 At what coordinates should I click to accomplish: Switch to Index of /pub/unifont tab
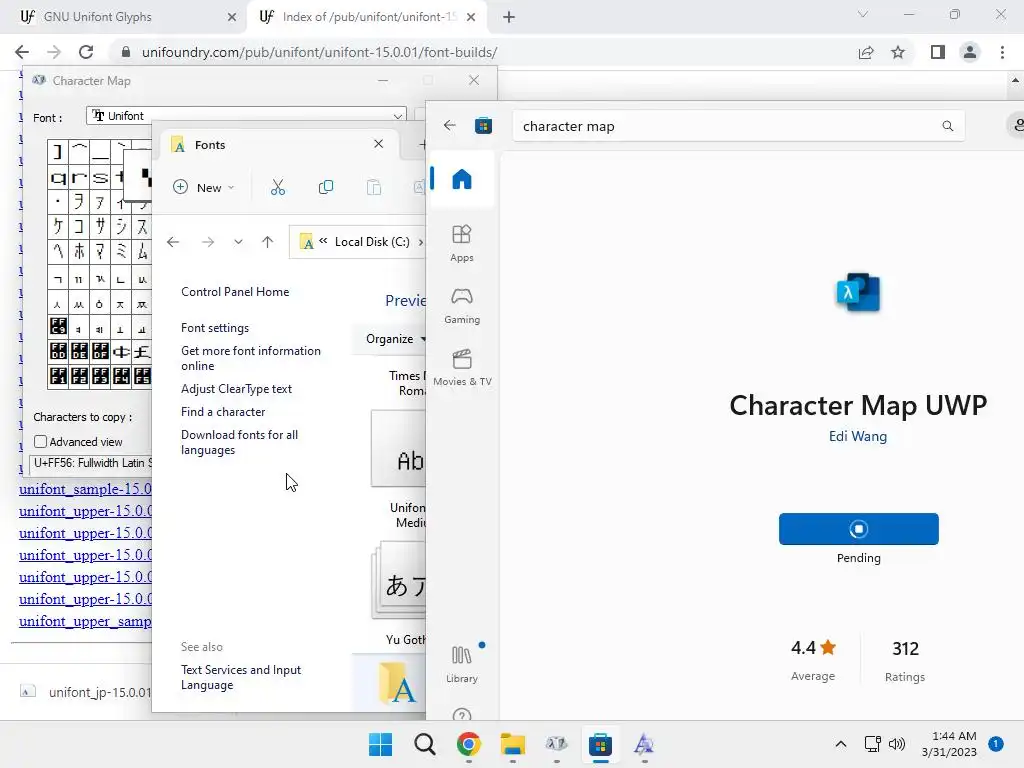pyautogui.click(x=366, y=17)
